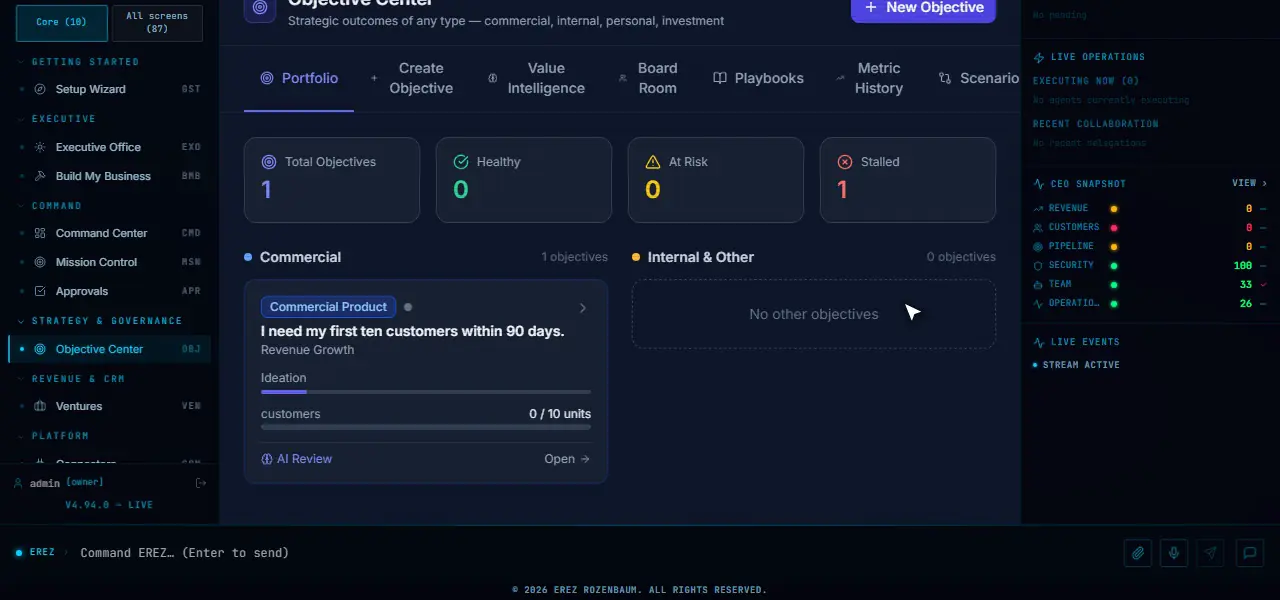Click the Stalled circle-x icon
This screenshot has width=1280, height=600.
(x=845, y=162)
